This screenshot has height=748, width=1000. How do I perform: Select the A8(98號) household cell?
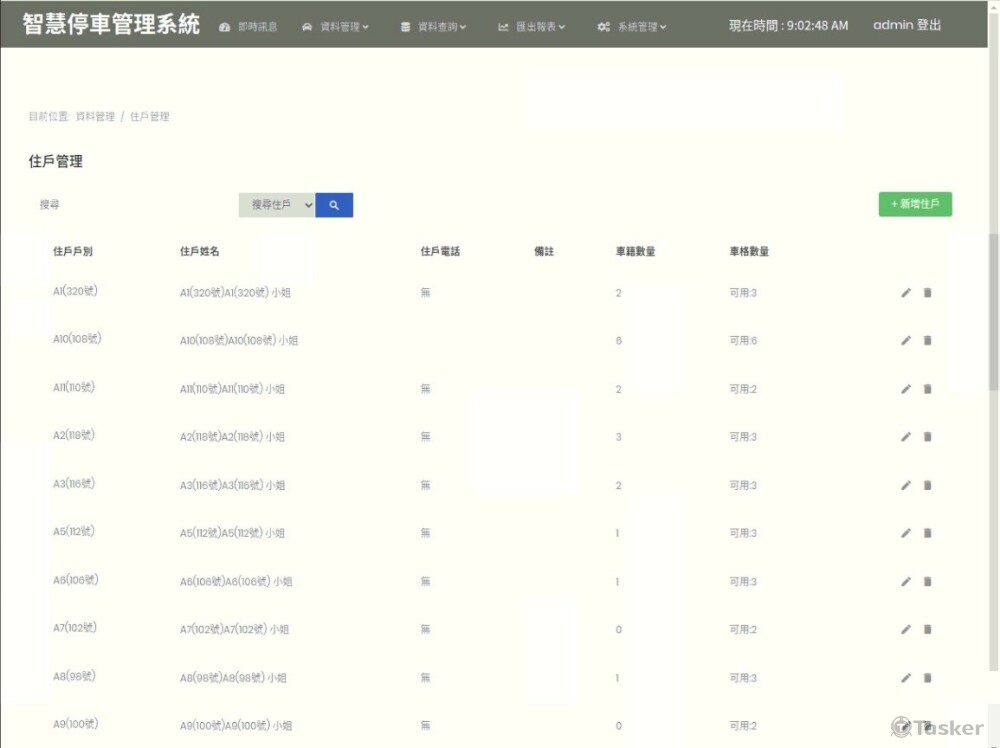click(74, 676)
